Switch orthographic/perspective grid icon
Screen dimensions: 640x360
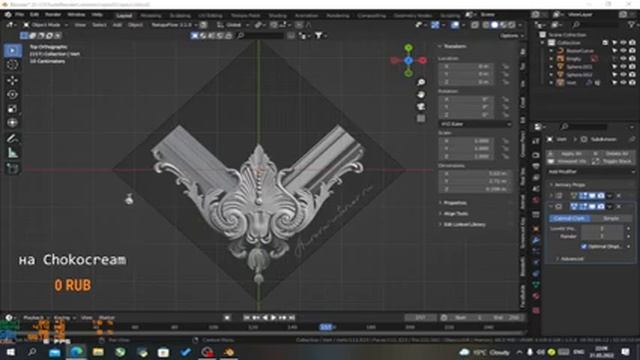click(421, 119)
